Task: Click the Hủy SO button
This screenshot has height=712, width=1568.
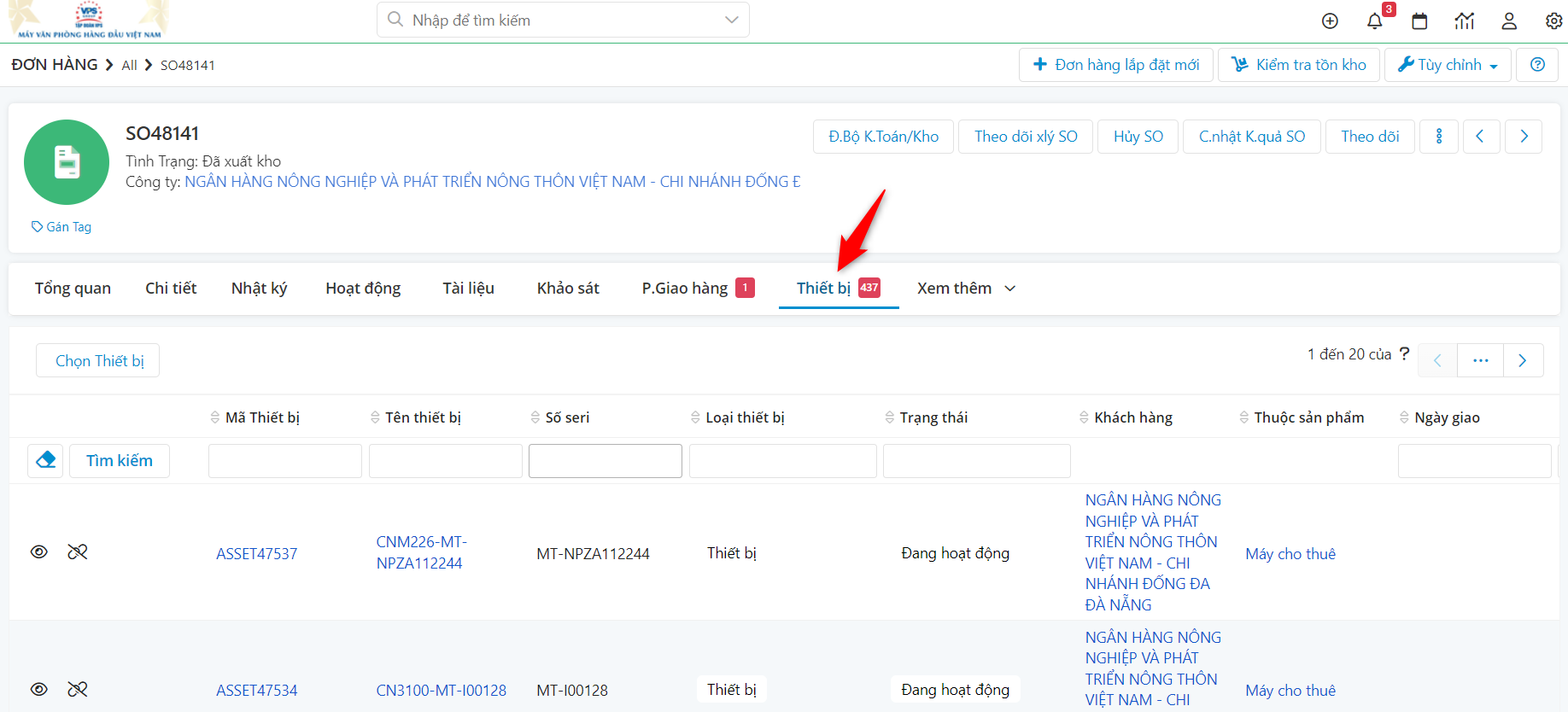Action: (x=1138, y=137)
